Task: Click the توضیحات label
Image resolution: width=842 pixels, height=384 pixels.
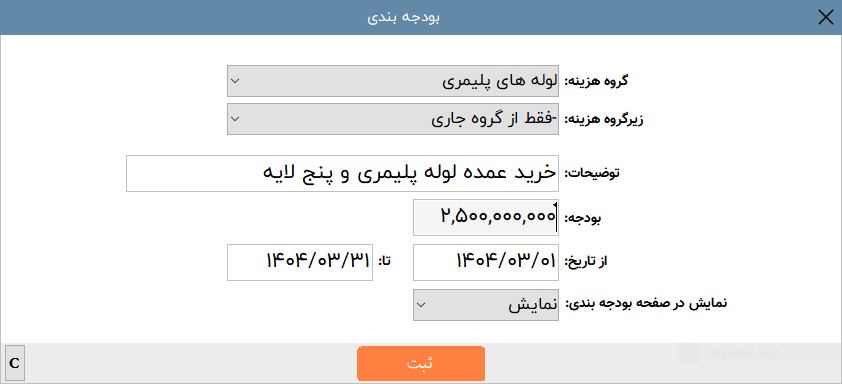Action: (590, 173)
